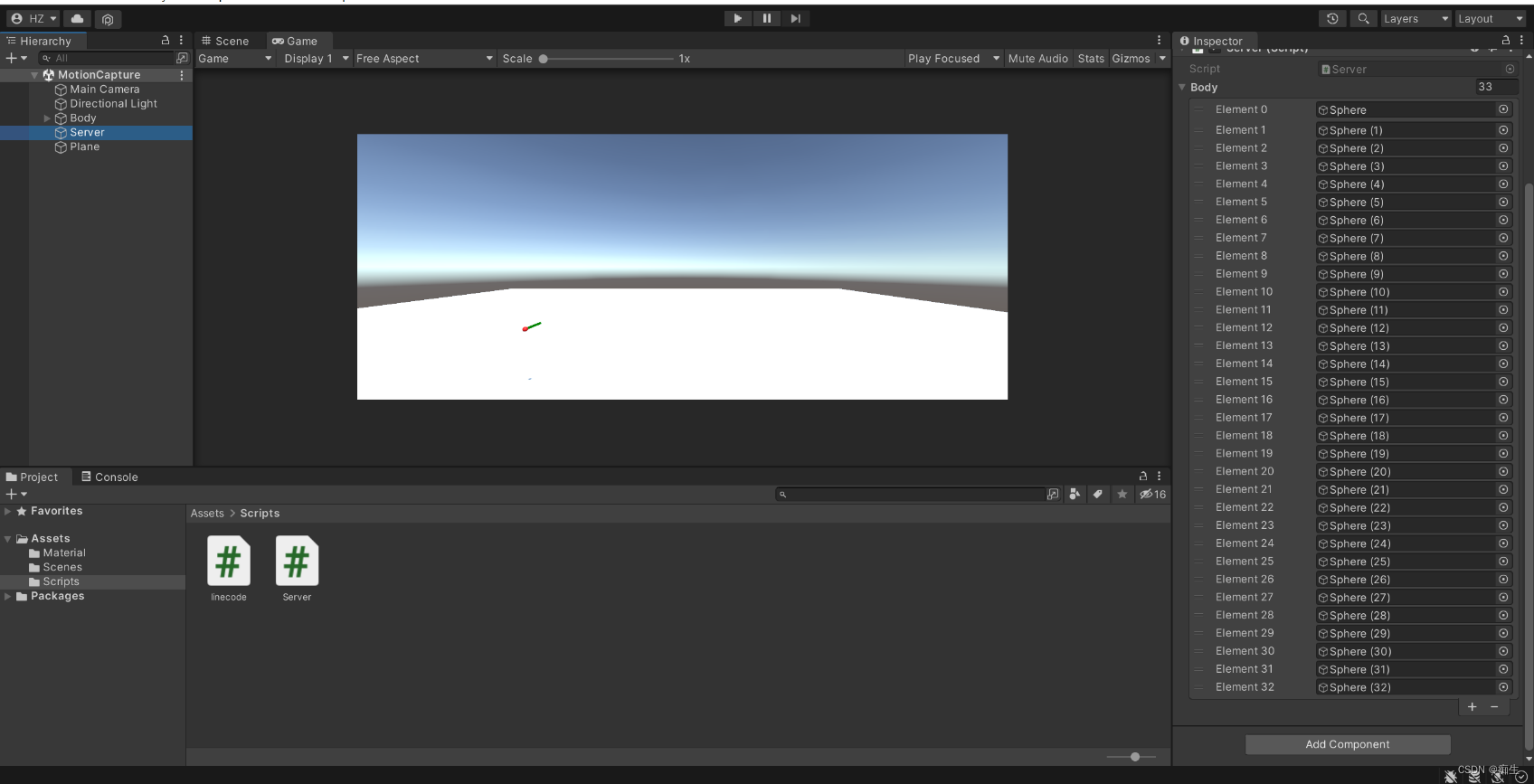This screenshot has width=1534, height=784.
Task: Toggle Stats overlay in Game view
Action: click(1091, 59)
